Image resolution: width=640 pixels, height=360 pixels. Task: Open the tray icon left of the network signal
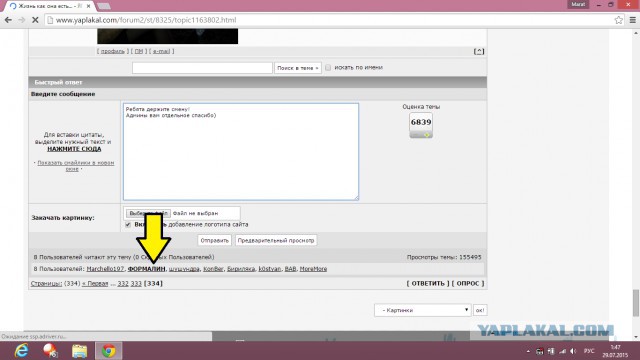pos(551,351)
